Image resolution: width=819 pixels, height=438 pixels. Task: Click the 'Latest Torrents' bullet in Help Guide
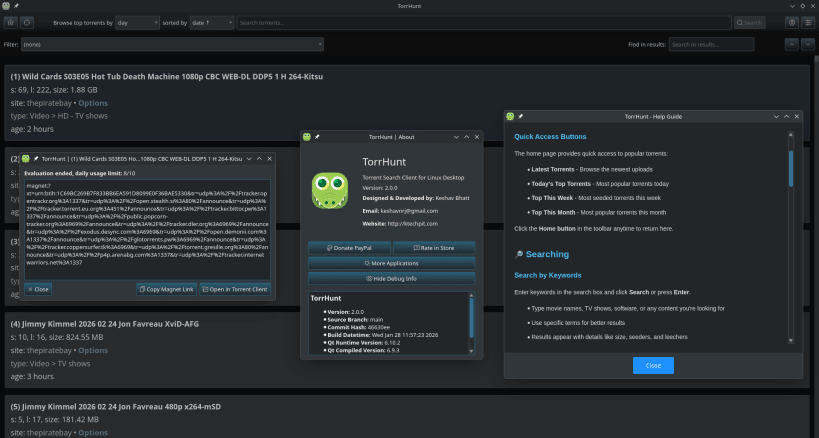click(x=592, y=169)
